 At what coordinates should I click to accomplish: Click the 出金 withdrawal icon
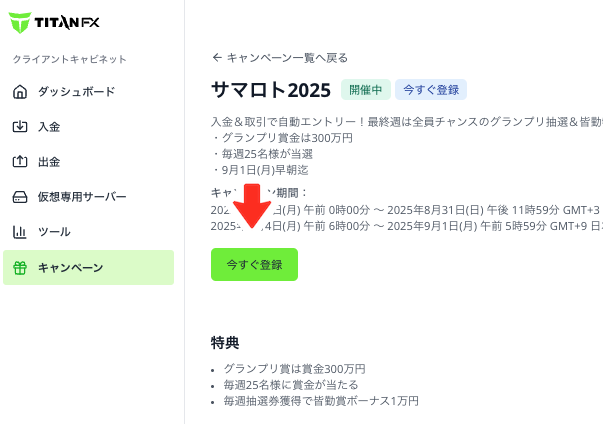click(x=20, y=161)
